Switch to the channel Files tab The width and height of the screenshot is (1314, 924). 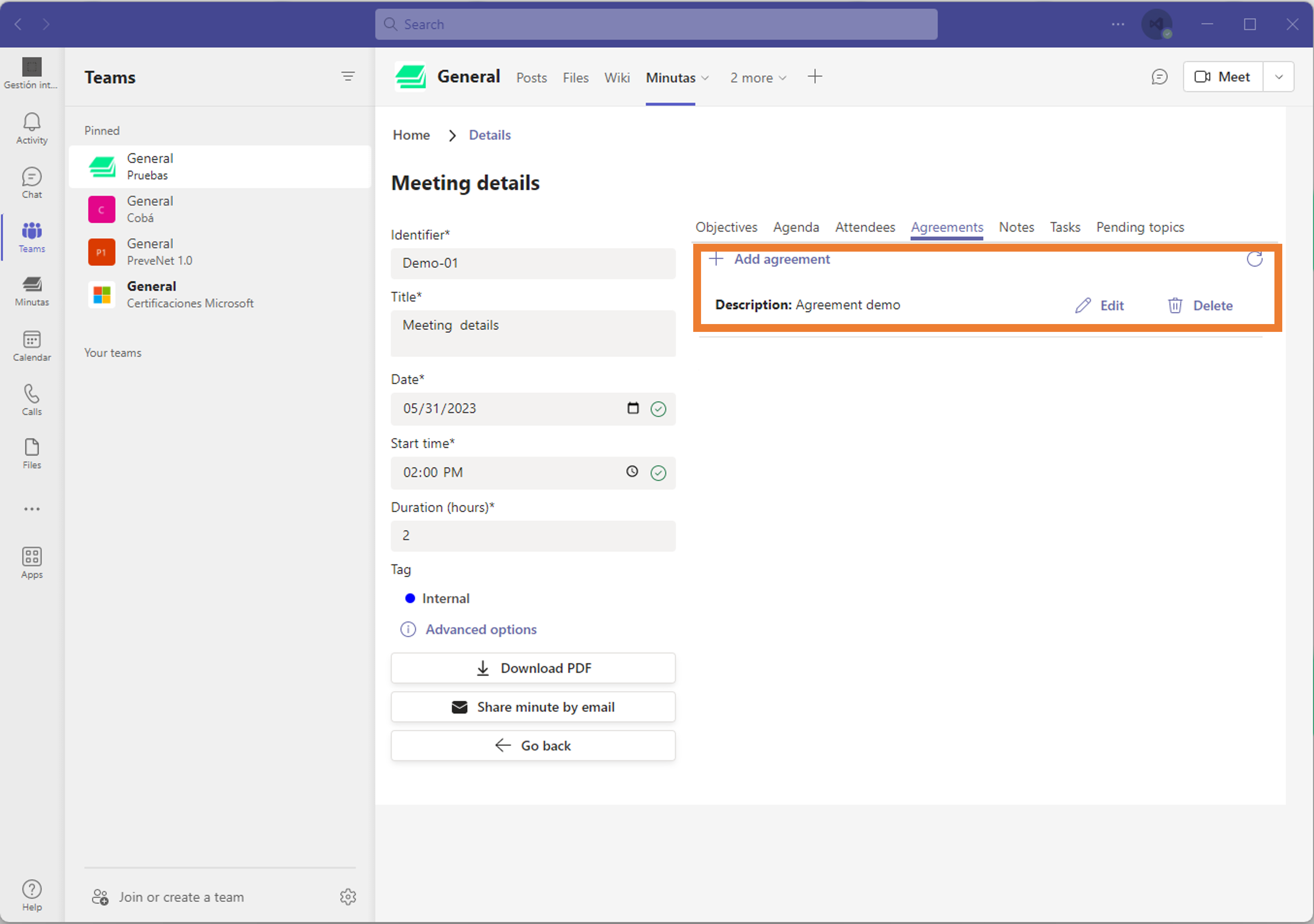coord(575,78)
